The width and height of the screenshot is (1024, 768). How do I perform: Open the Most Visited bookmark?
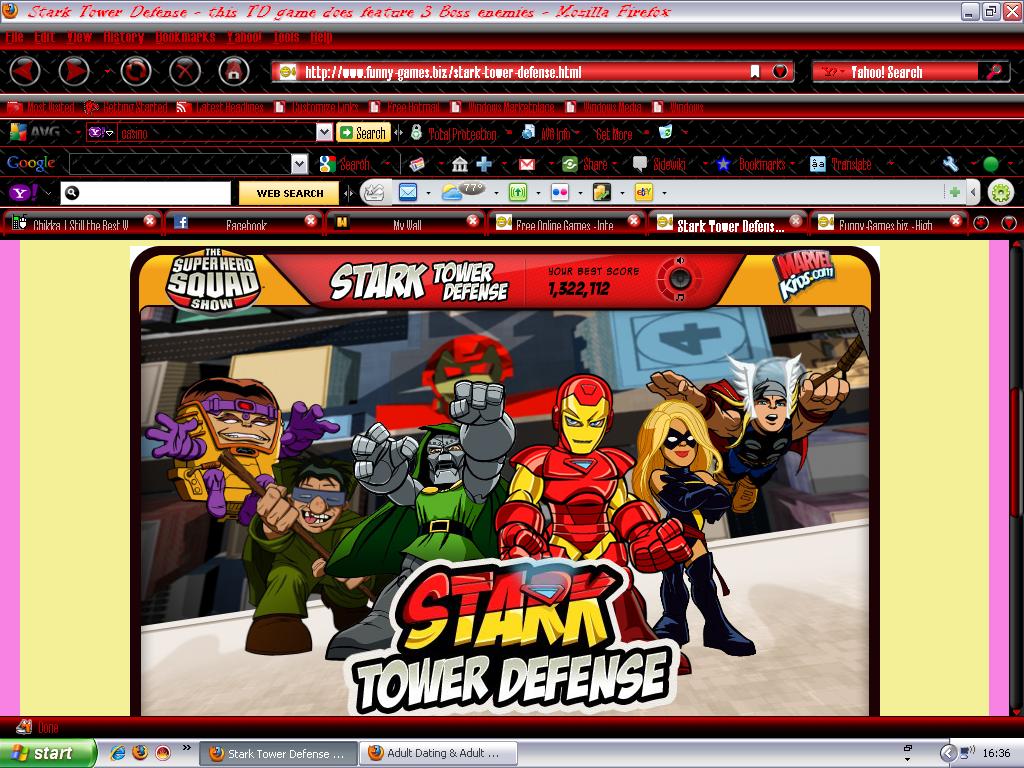[40, 107]
